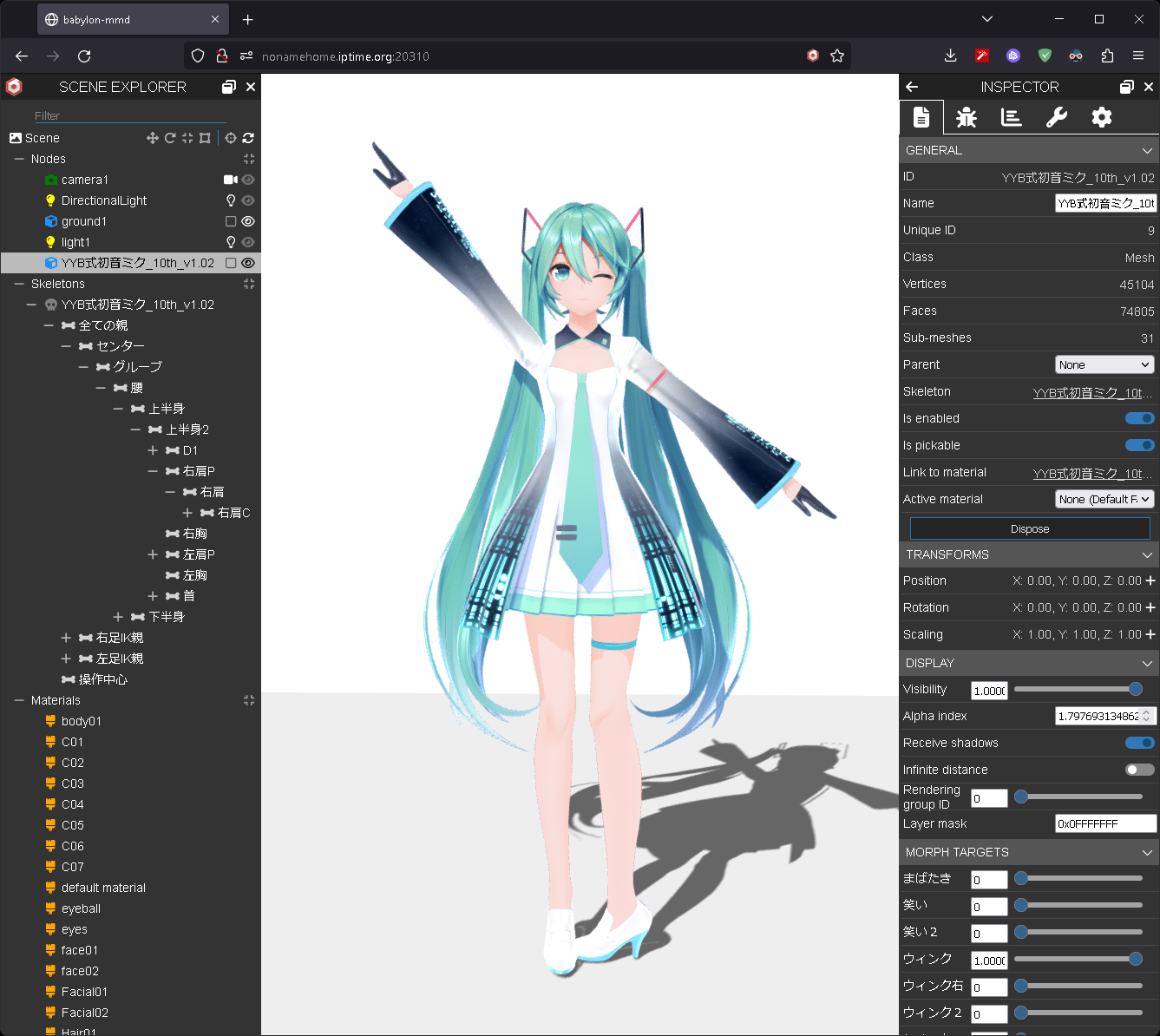
Task: Click the expand-all icon on Skeletons row
Action: (x=249, y=284)
